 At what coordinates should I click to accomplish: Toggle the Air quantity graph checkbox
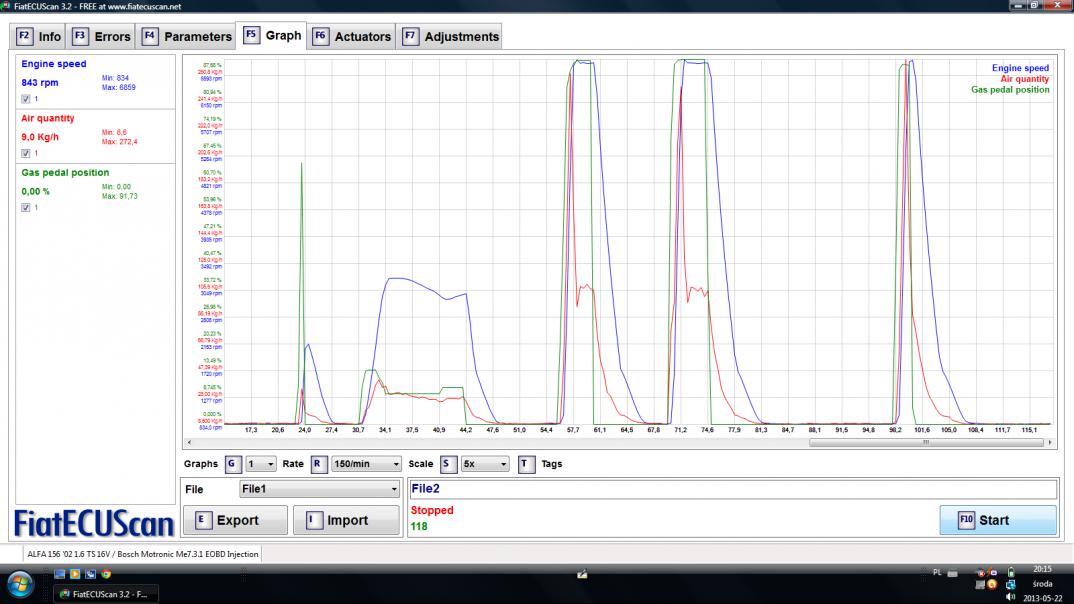[x=26, y=153]
